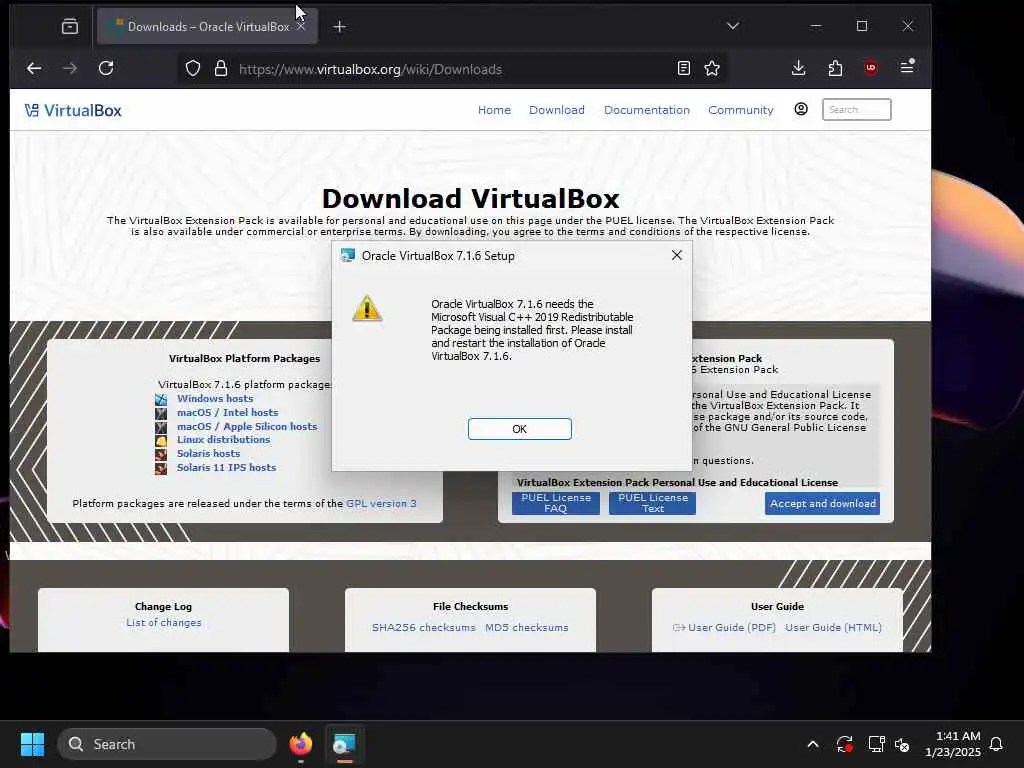
Task: Open Firefox tab overview icon
Action: pyautogui.click(x=69, y=27)
